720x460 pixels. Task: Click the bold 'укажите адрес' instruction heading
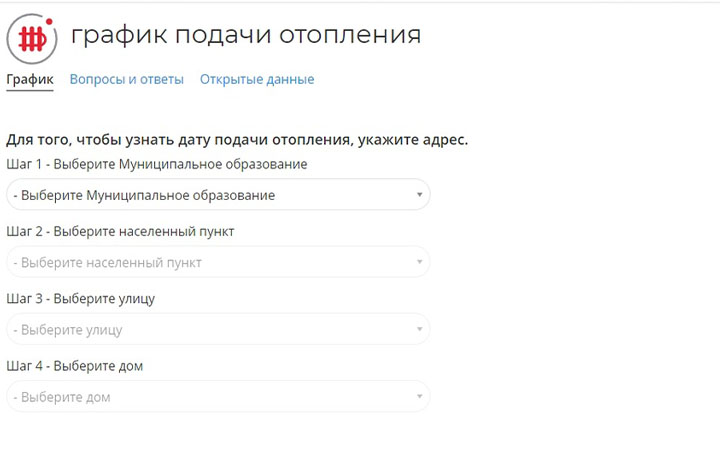click(x=237, y=139)
